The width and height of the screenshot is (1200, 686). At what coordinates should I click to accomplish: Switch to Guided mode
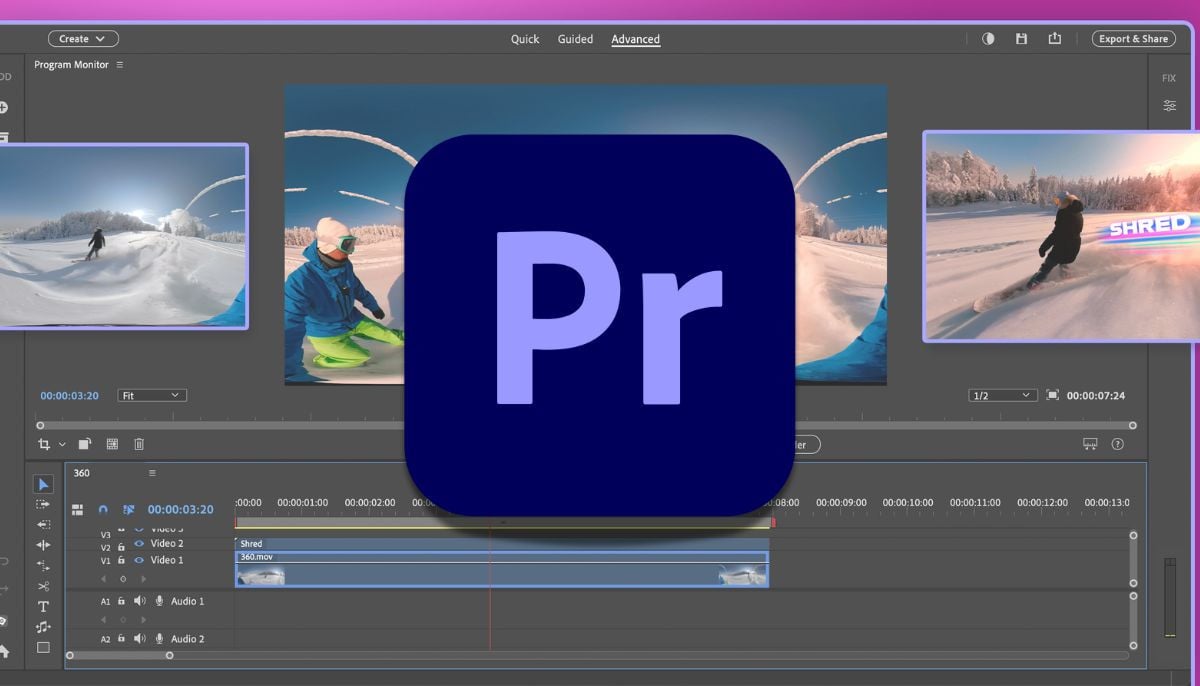tap(575, 39)
